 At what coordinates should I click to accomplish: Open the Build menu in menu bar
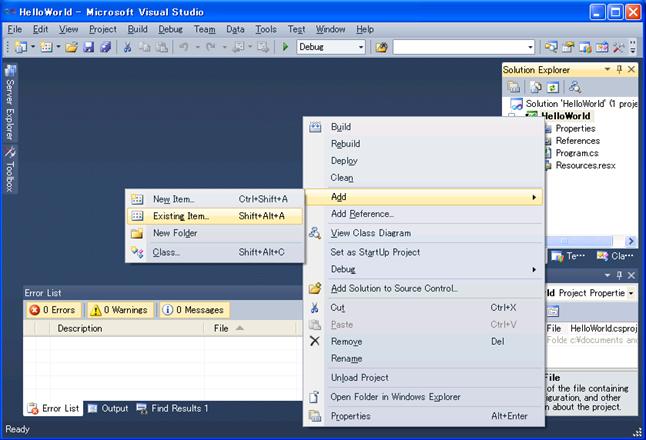point(137,29)
